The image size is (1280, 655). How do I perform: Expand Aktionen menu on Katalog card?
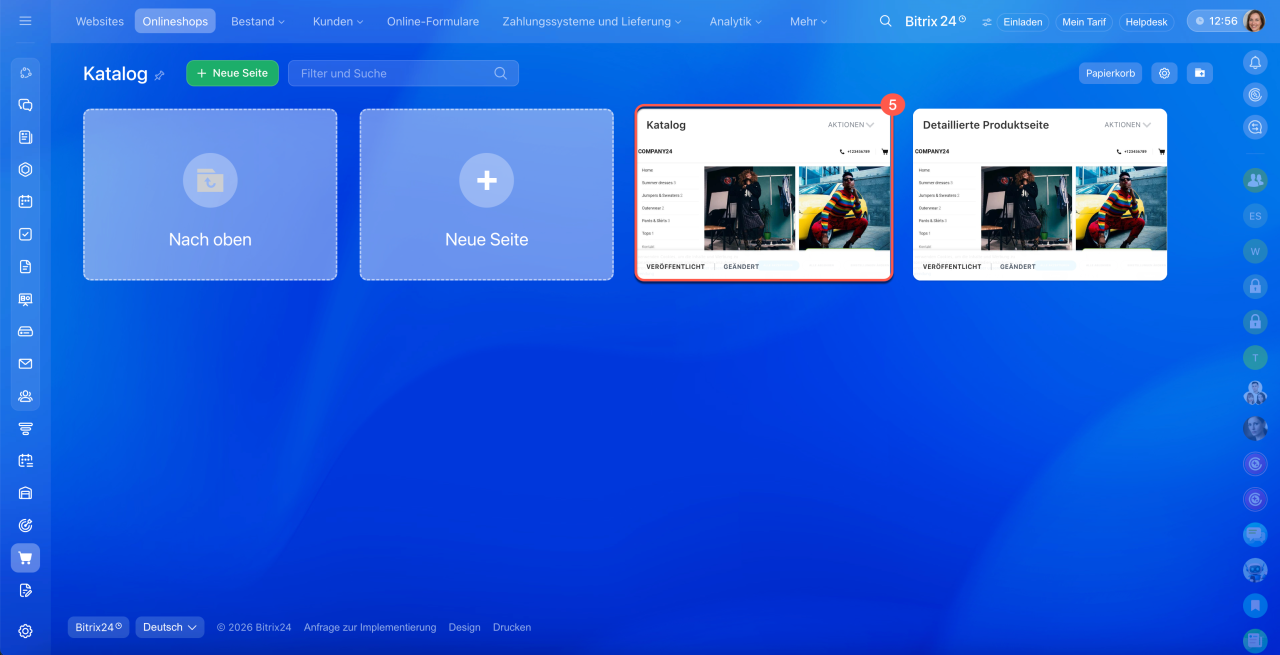[x=850, y=125]
